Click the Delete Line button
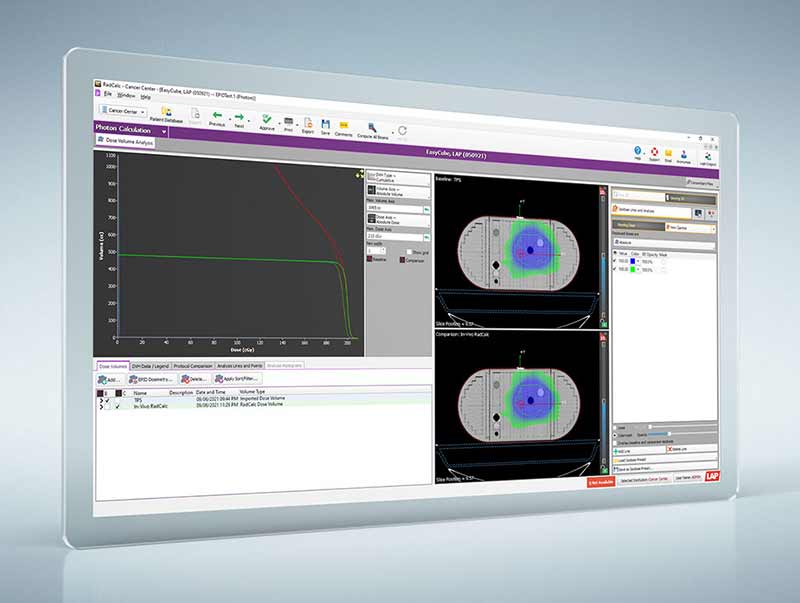800x603 pixels. 691,448
